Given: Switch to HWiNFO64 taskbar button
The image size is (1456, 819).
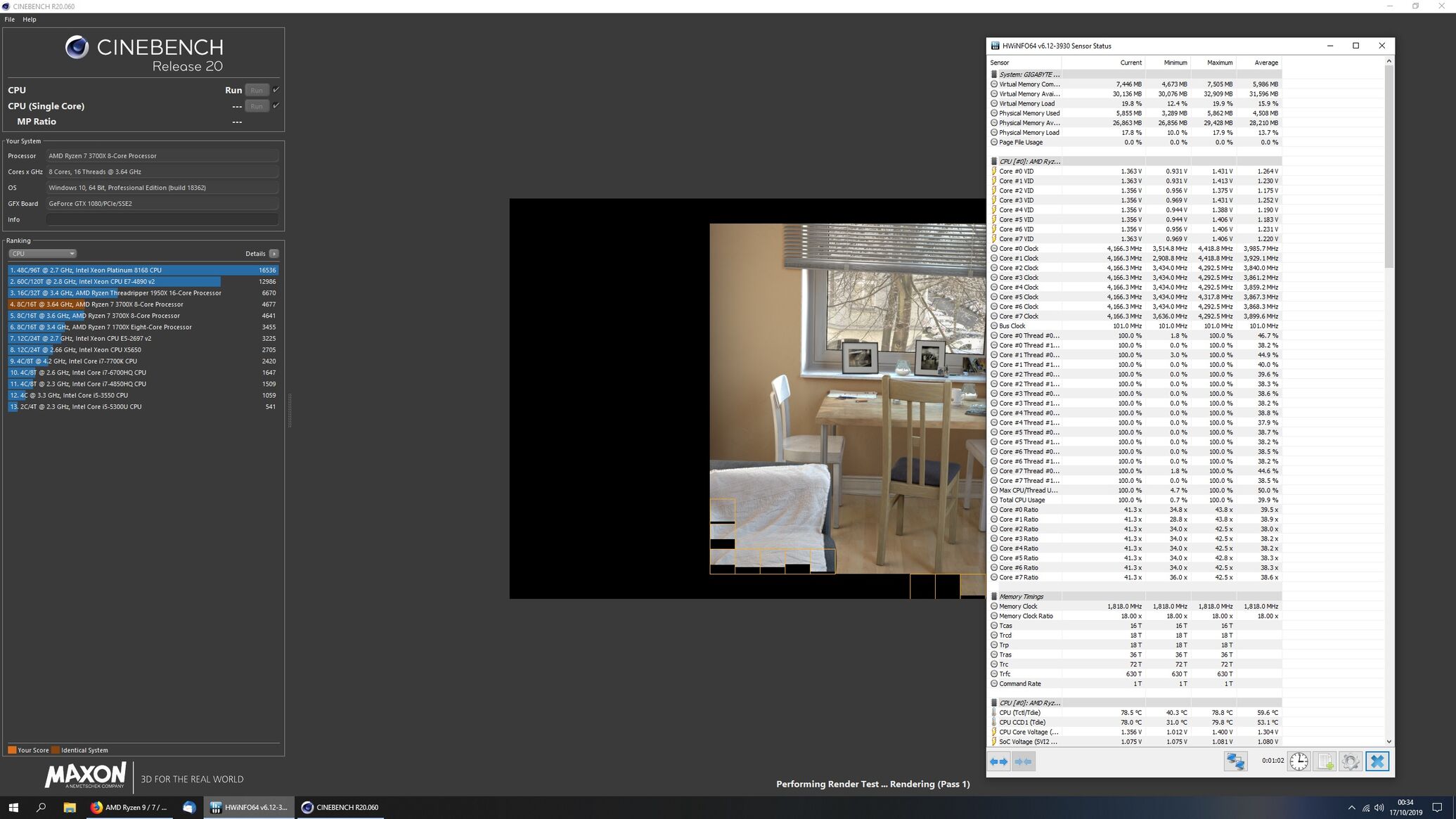Looking at the screenshot, I should pyautogui.click(x=250, y=807).
